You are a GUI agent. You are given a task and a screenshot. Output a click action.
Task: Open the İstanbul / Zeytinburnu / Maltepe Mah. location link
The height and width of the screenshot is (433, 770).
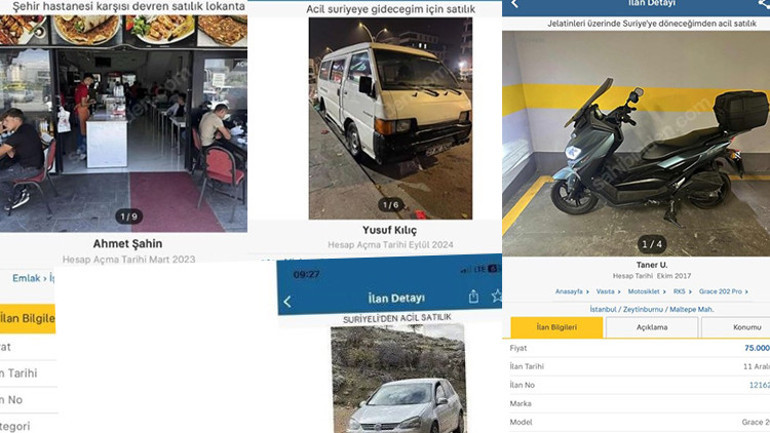tap(652, 309)
